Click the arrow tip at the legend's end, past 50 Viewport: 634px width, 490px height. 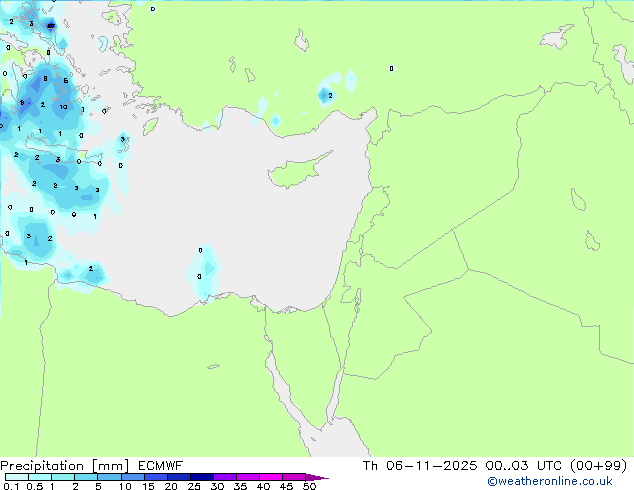[x=317, y=477]
